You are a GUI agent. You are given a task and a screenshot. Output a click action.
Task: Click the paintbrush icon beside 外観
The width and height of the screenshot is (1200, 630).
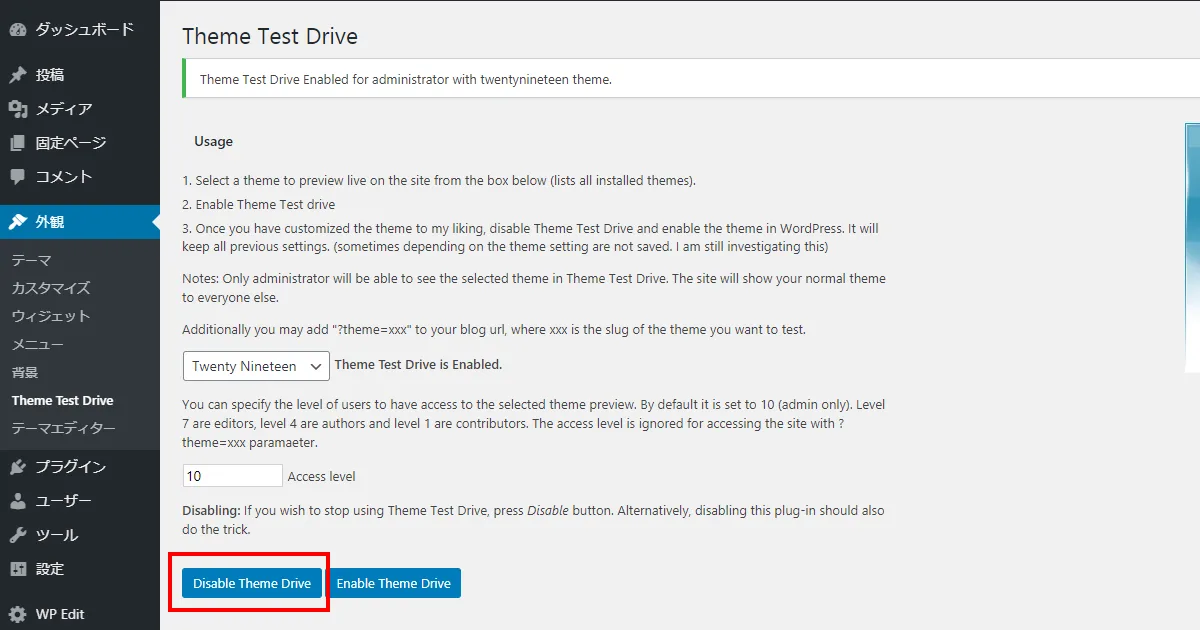18,222
